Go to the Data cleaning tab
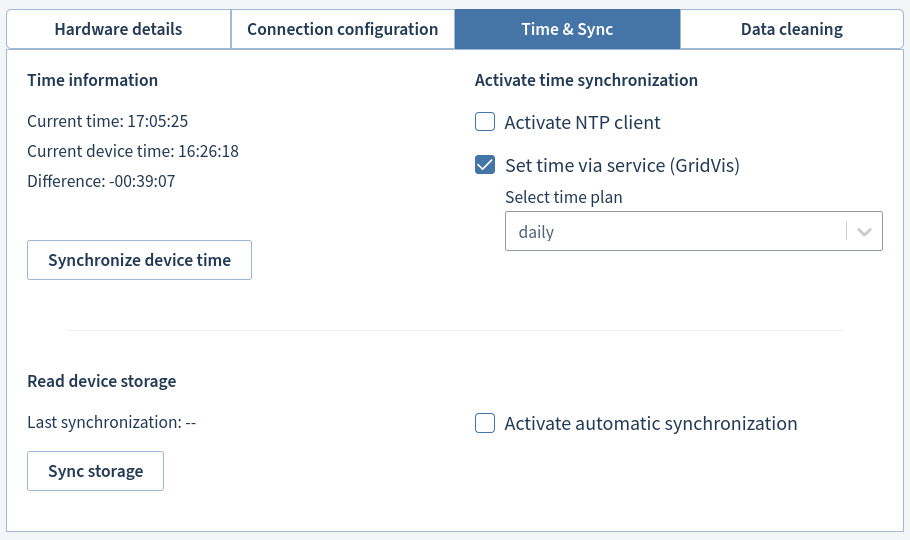Image resolution: width=910 pixels, height=540 pixels. pos(791,29)
